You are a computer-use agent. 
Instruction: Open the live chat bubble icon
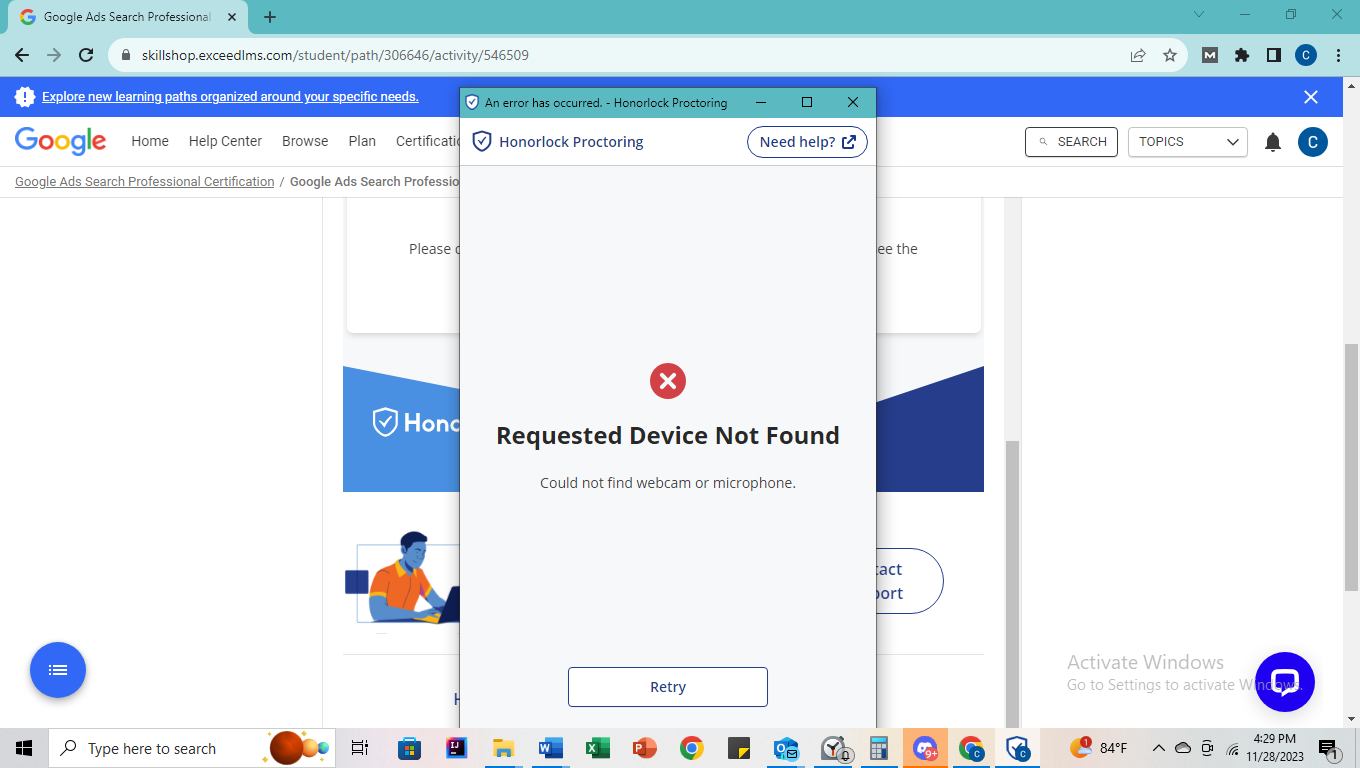tap(1284, 682)
